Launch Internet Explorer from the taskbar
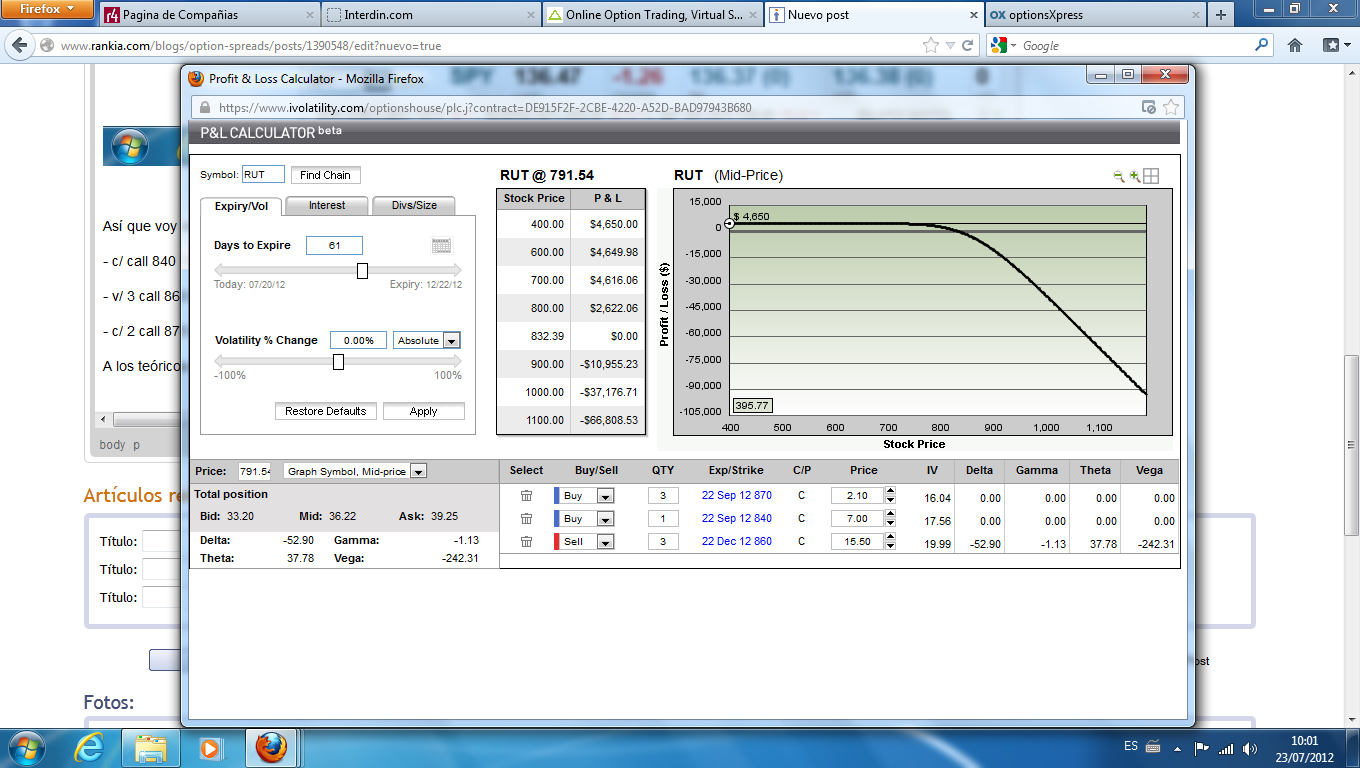The width and height of the screenshot is (1360, 768). [x=89, y=747]
